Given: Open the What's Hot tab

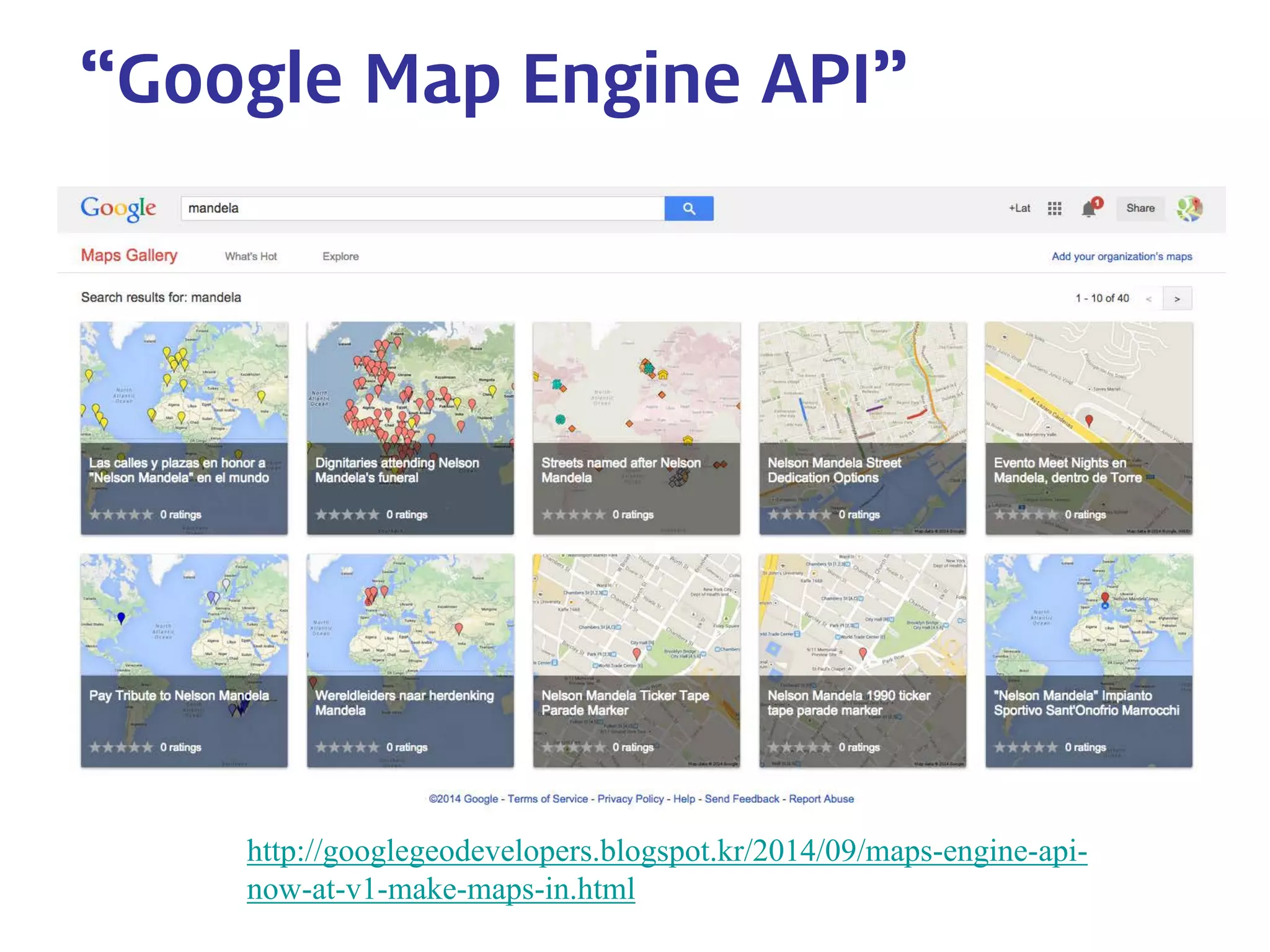Looking at the screenshot, I should click(251, 257).
